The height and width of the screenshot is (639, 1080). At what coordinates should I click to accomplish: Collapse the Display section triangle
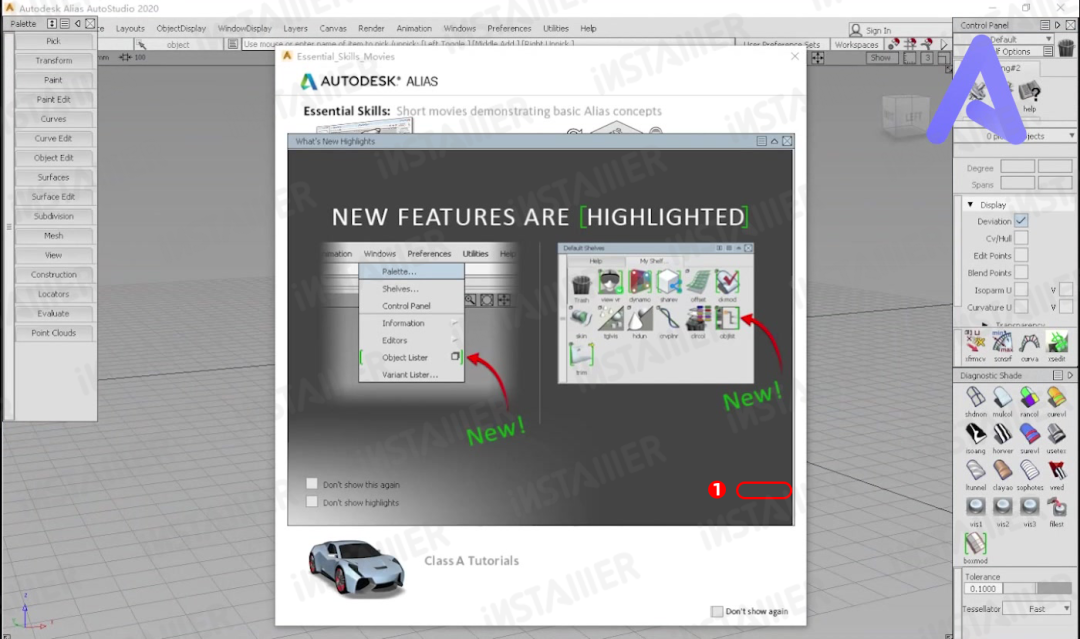coord(970,205)
